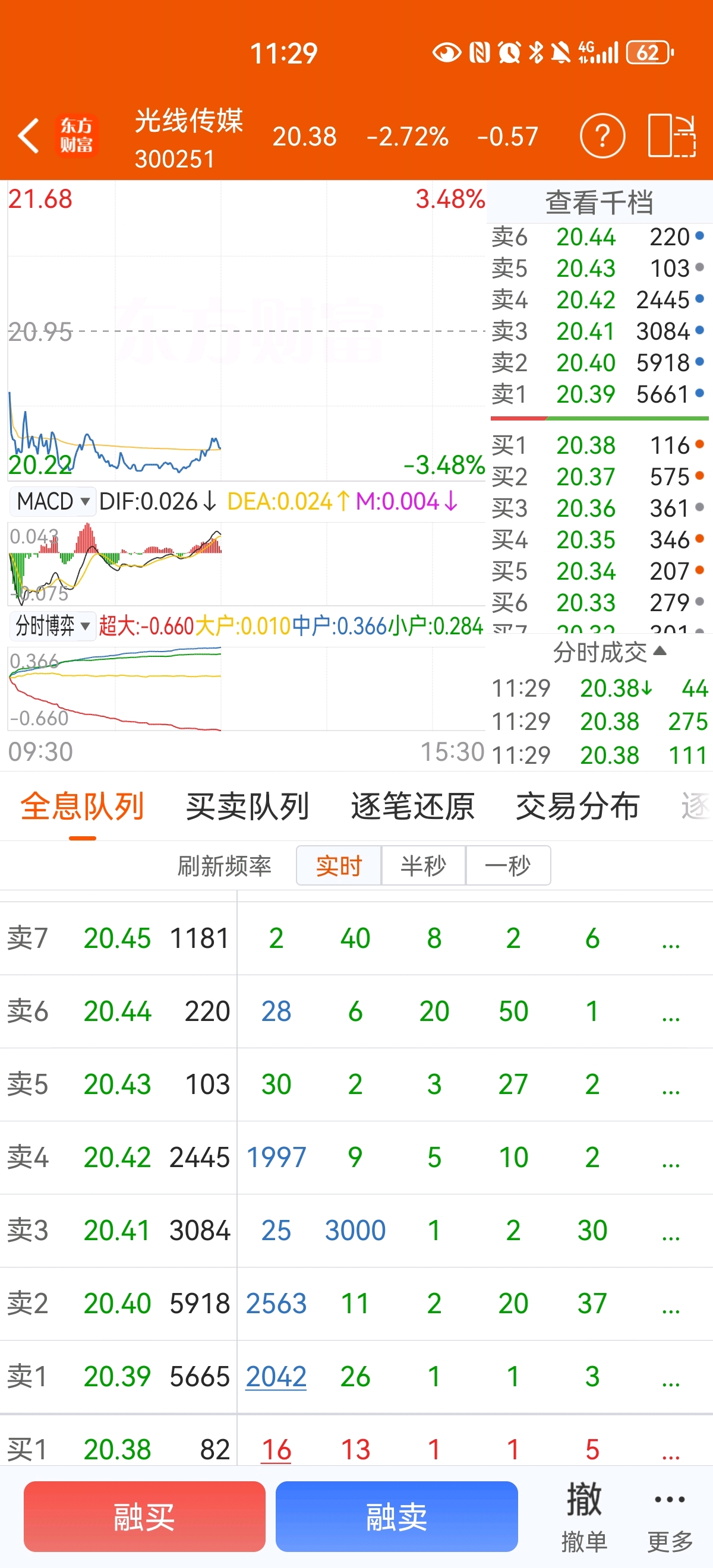Tap the 超大:-0.660 value label
This screenshot has width=713, height=1568.
[146, 626]
